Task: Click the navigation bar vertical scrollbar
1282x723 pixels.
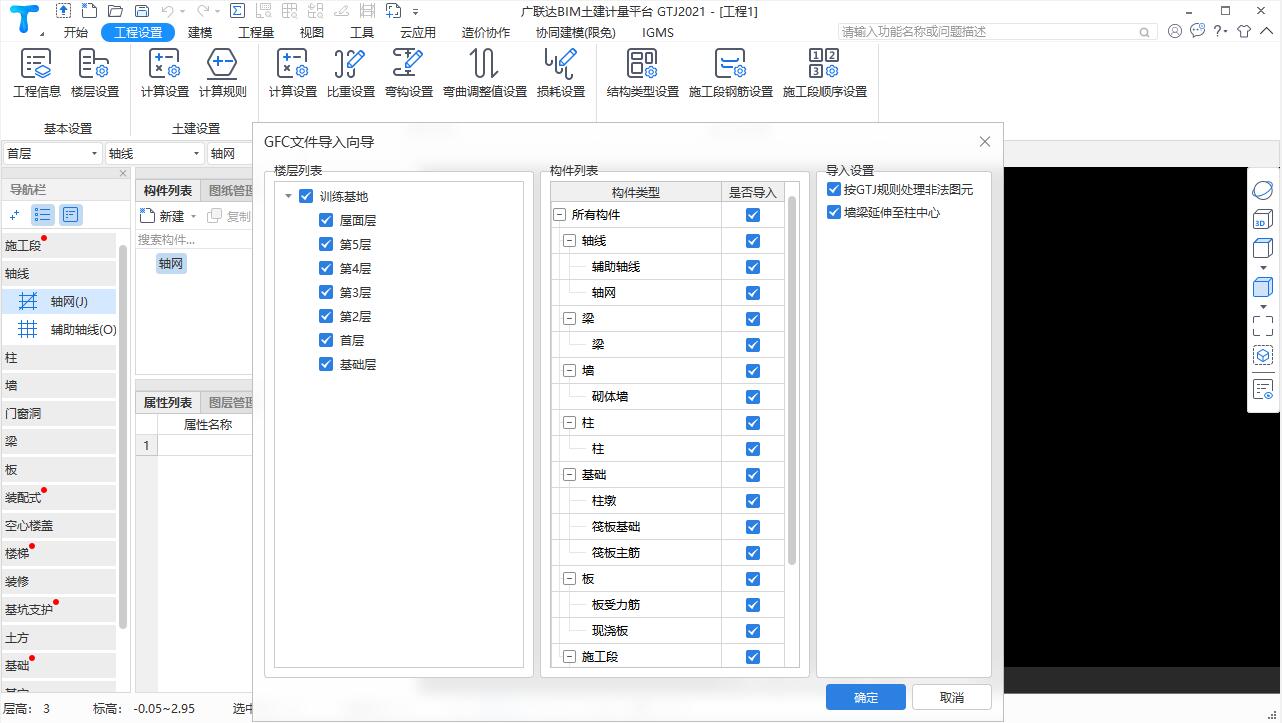Action: click(x=123, y=435)
